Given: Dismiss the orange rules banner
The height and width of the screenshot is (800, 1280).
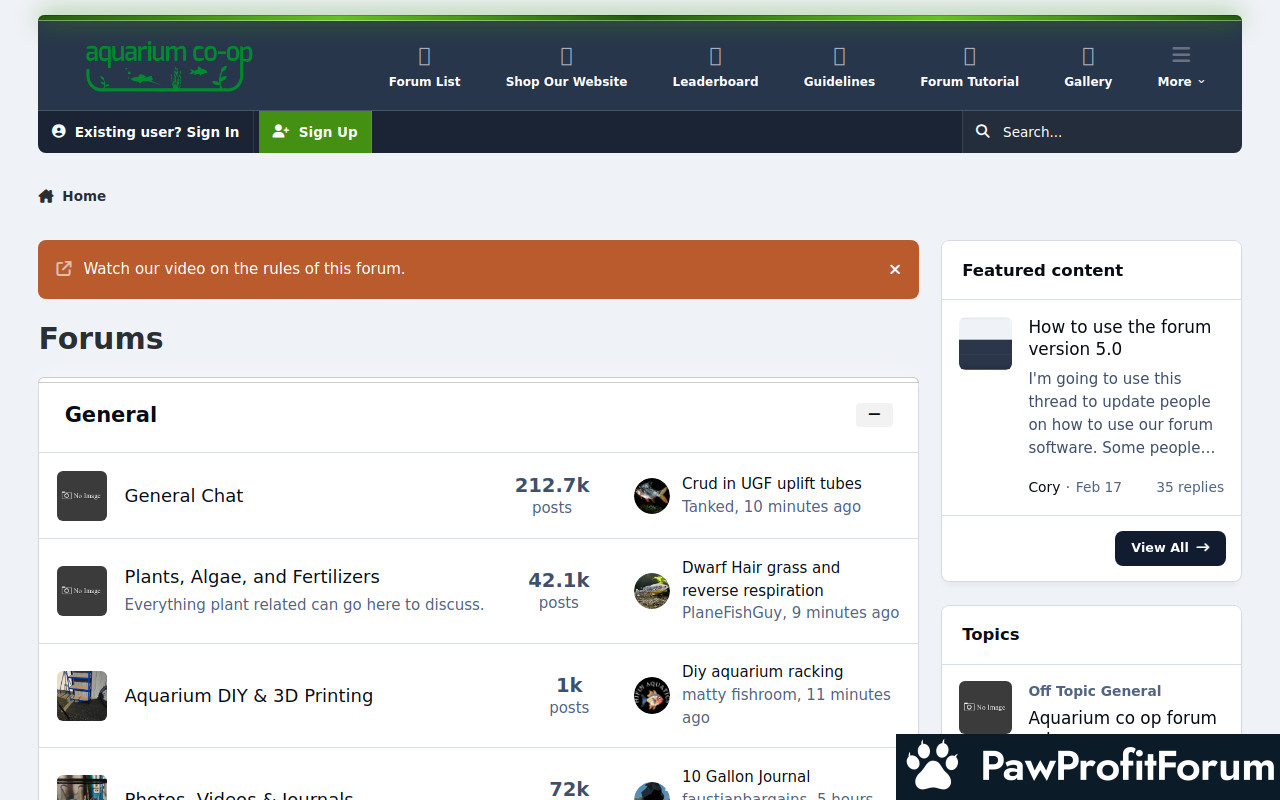Looking at the screenshot, I should coord(895,269).
